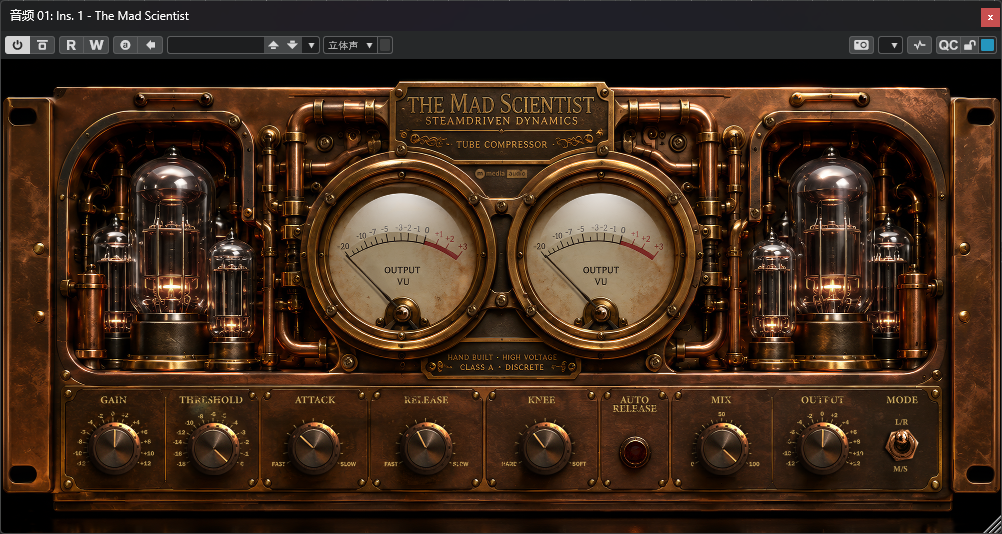Click the empty preset name field
This screenshot has height=534, width=1002.
[x=216, y=45]
